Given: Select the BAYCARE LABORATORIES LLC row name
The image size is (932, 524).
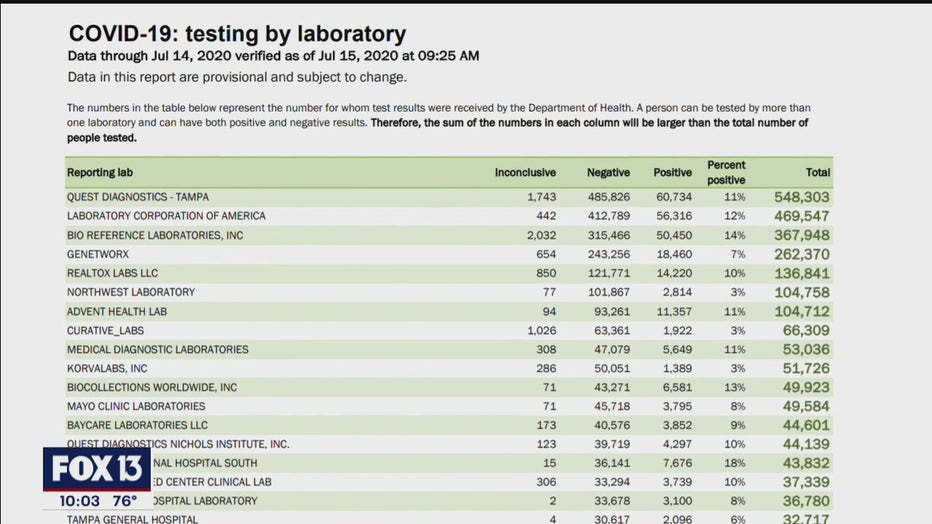Looking at the screenshot, I should coord(137,425).
